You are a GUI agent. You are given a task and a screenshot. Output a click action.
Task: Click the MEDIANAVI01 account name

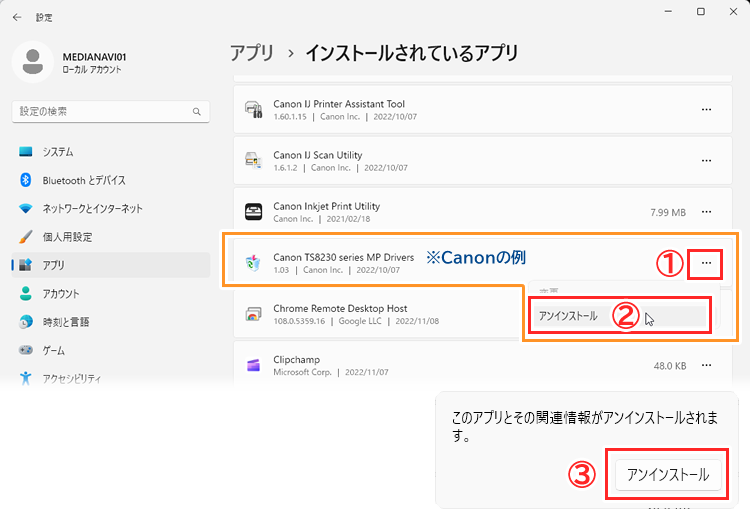94,57
